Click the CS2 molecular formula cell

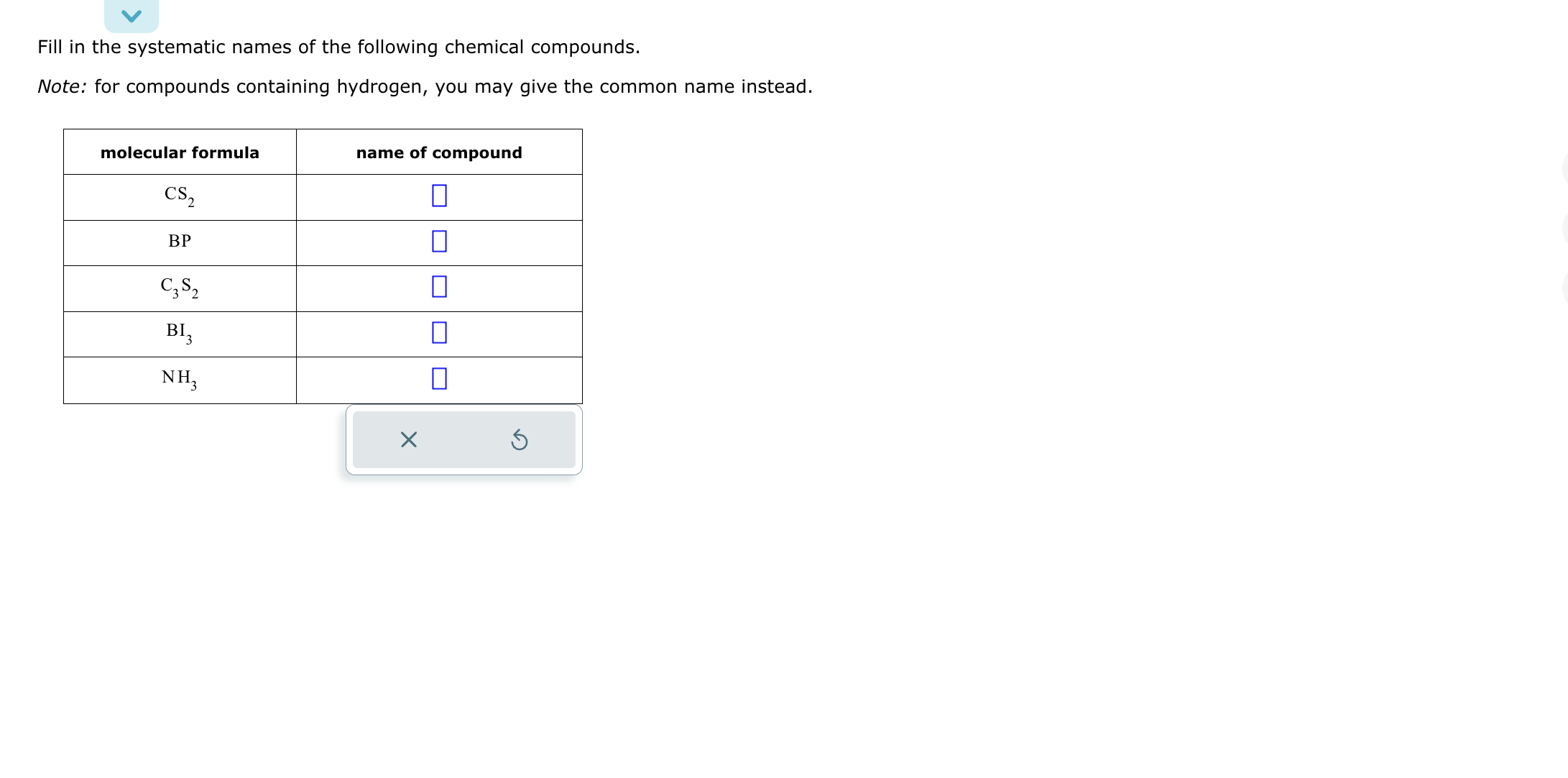tap(180, 196)
